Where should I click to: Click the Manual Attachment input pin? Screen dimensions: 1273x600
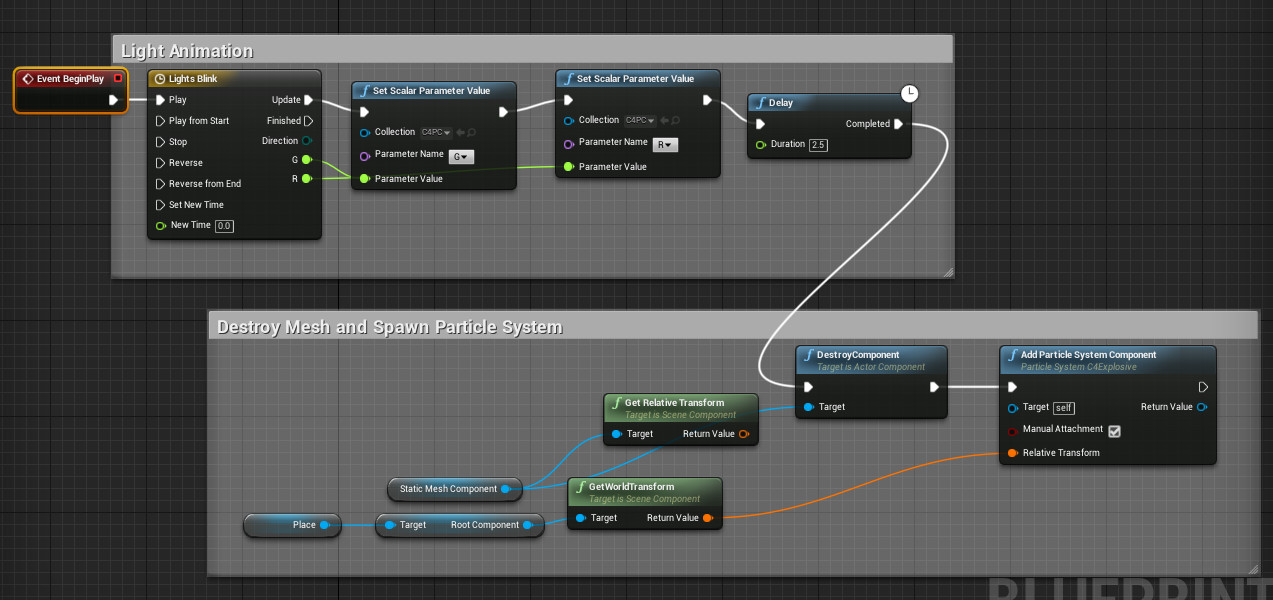tap(1013, 430)
